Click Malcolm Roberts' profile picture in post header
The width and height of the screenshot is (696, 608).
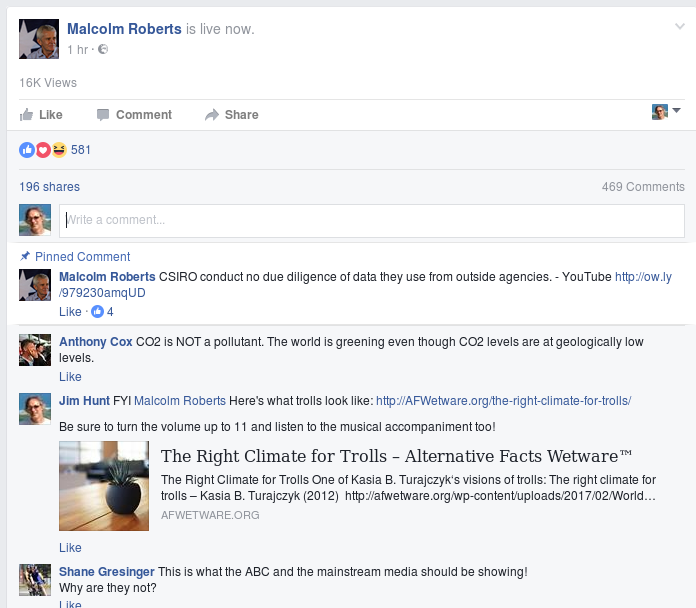point(39,39)
